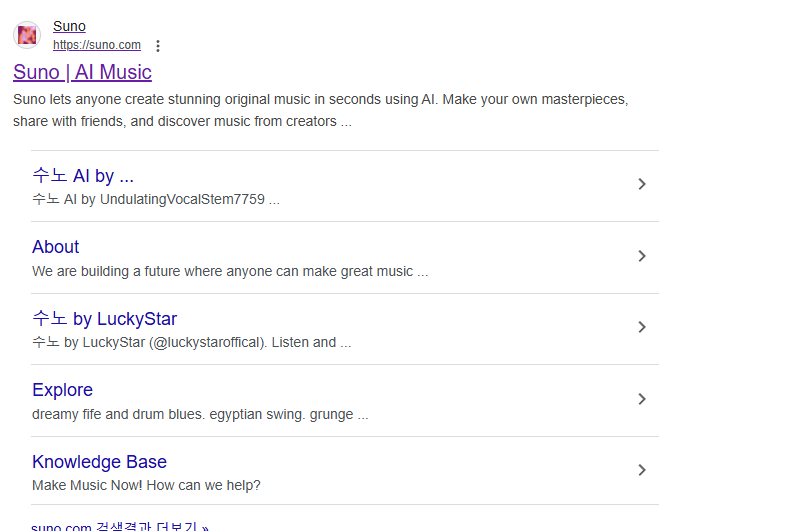Image resolution: width=791 pixels, height=531 pixels.
Task: Expand chevron on 수노 AI by row
Action: (642, 184)
